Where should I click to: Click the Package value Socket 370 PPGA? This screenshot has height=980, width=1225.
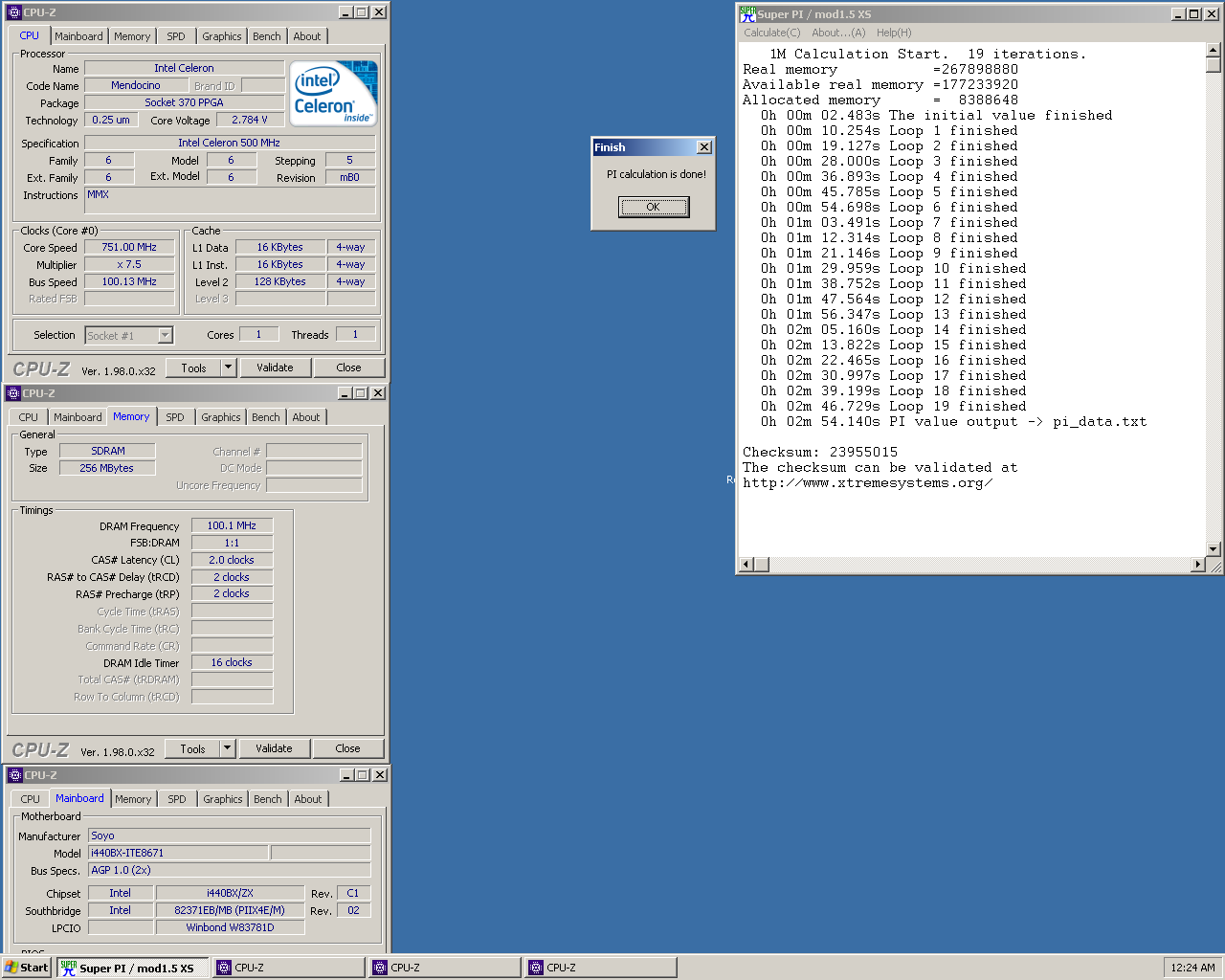click(x=185, y=102)
